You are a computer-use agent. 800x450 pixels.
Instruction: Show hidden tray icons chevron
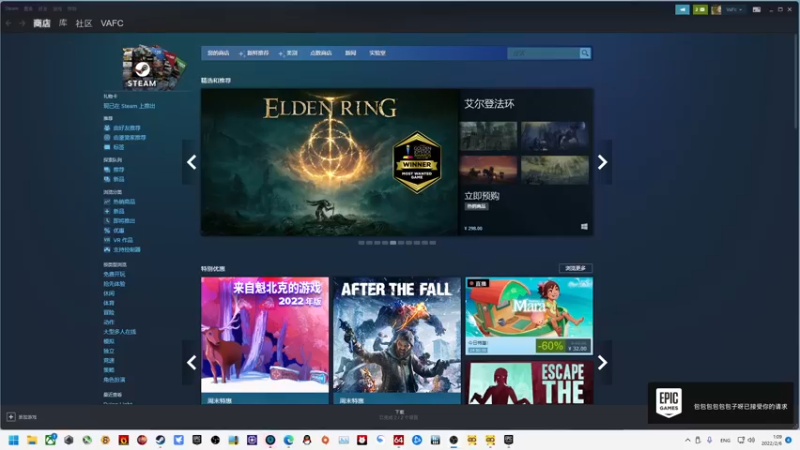coord(688,440)
